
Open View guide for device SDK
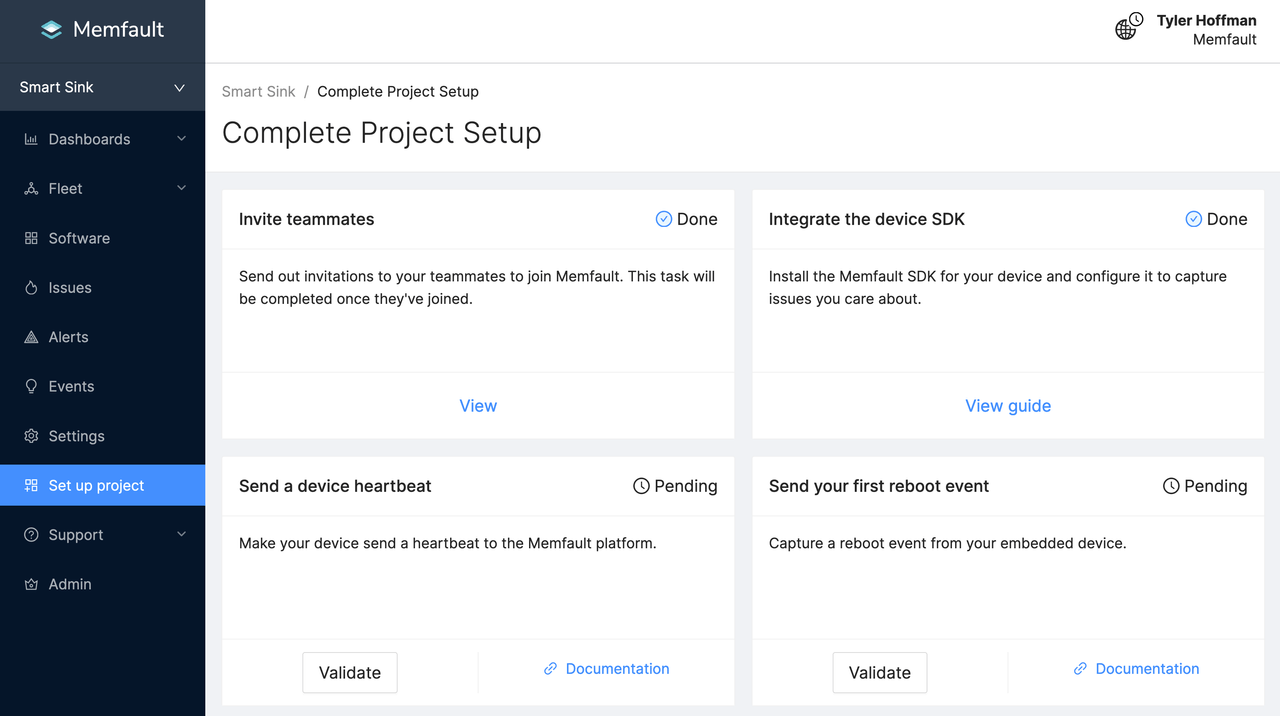coord(1007,406)
